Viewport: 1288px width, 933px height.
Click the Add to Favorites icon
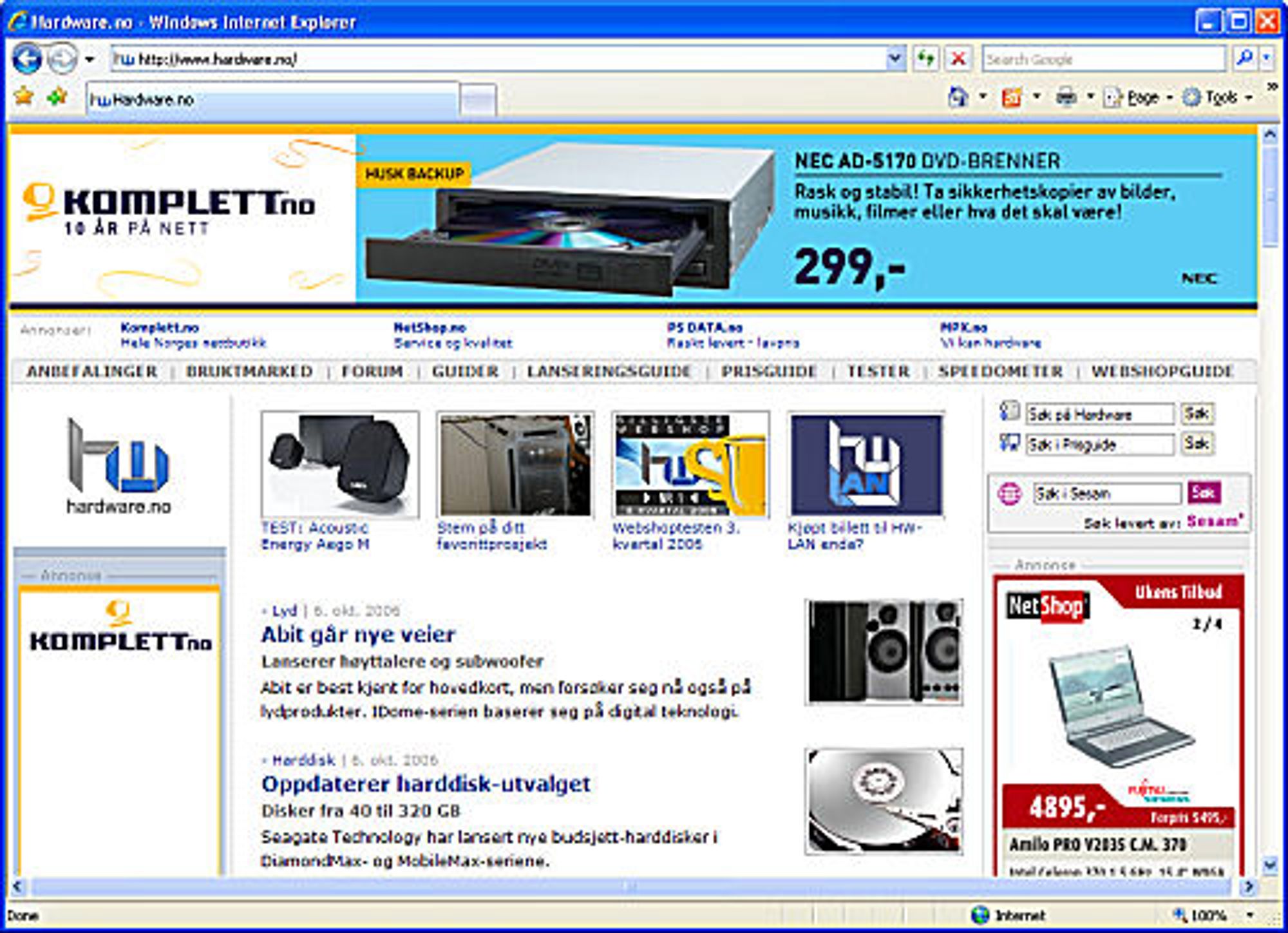pyautogui.click(x=58, y=97)
